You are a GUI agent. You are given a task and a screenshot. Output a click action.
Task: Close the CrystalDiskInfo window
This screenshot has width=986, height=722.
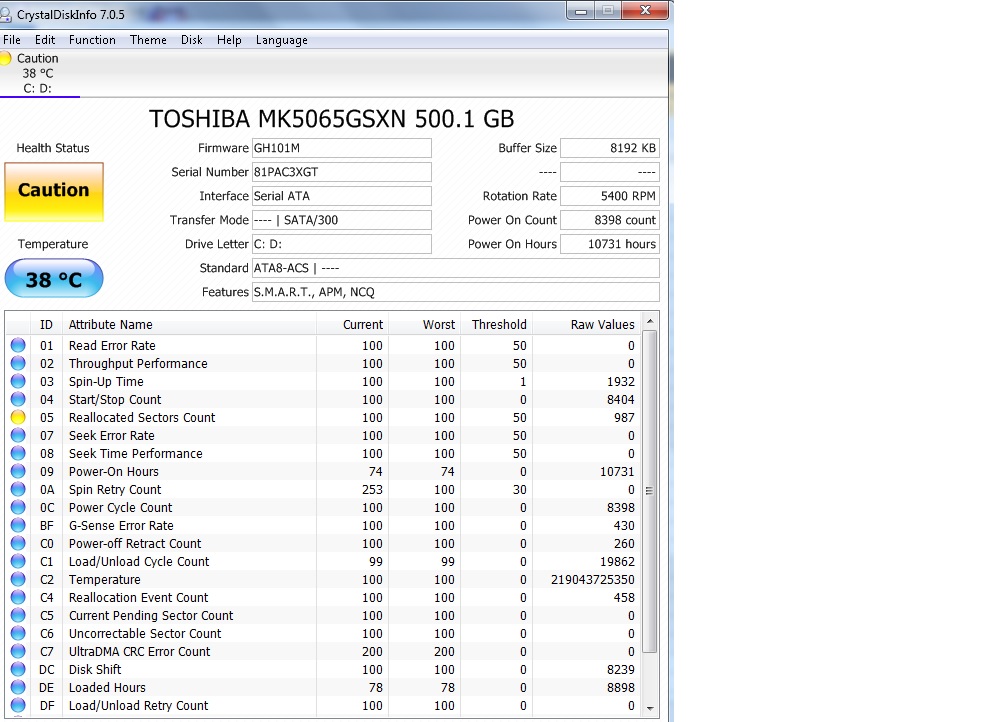click(645, 11)
